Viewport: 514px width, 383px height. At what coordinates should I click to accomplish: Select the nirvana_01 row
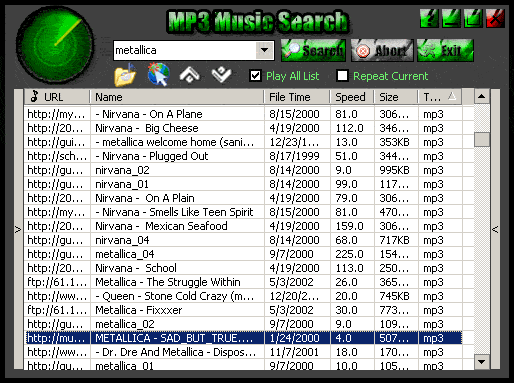[x=243, y=184]
